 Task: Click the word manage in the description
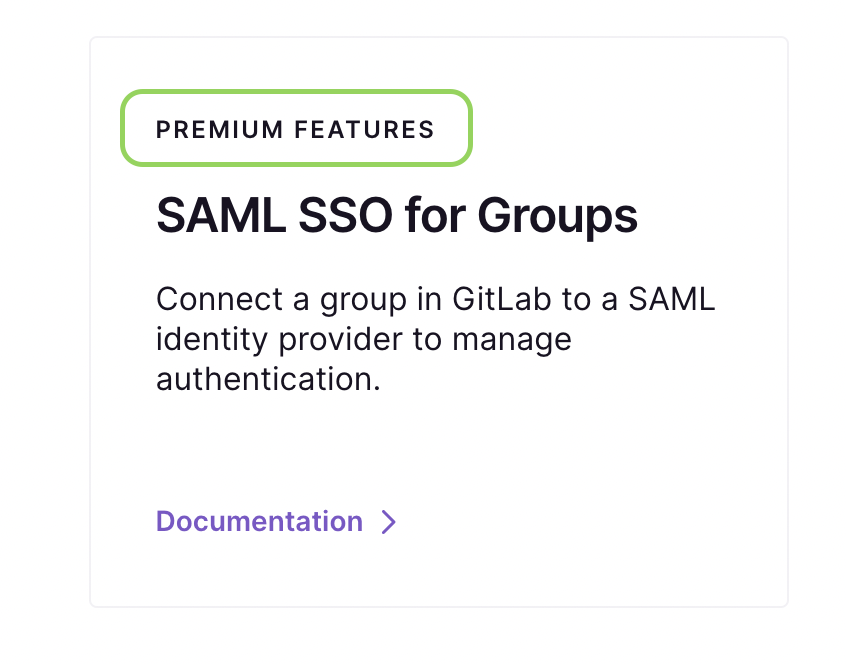click(x=511, y=341)
